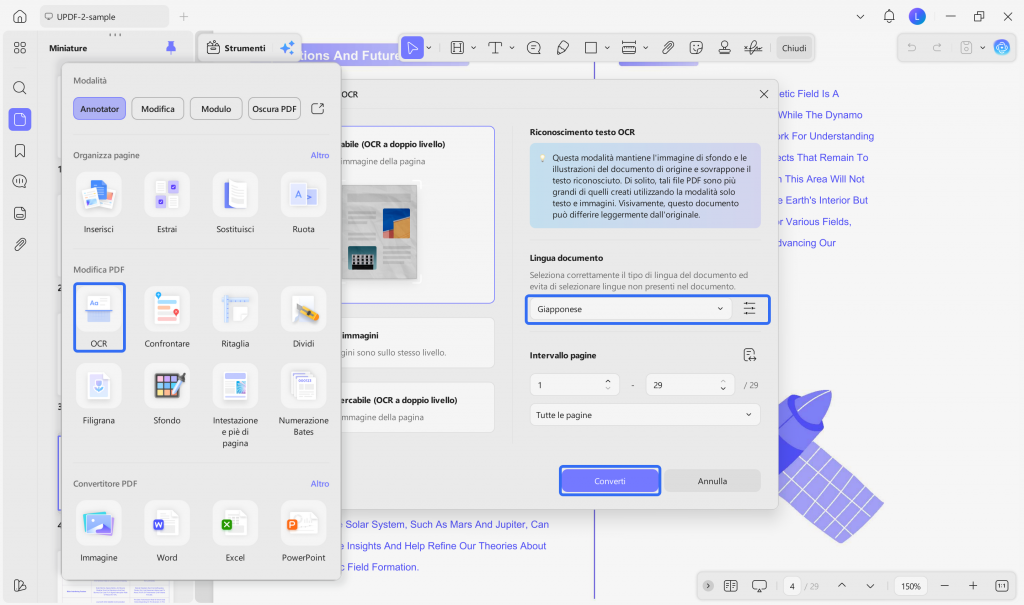The image size is (1024, 605).
Task: Click the Converti button
Action: pos(610,481)
